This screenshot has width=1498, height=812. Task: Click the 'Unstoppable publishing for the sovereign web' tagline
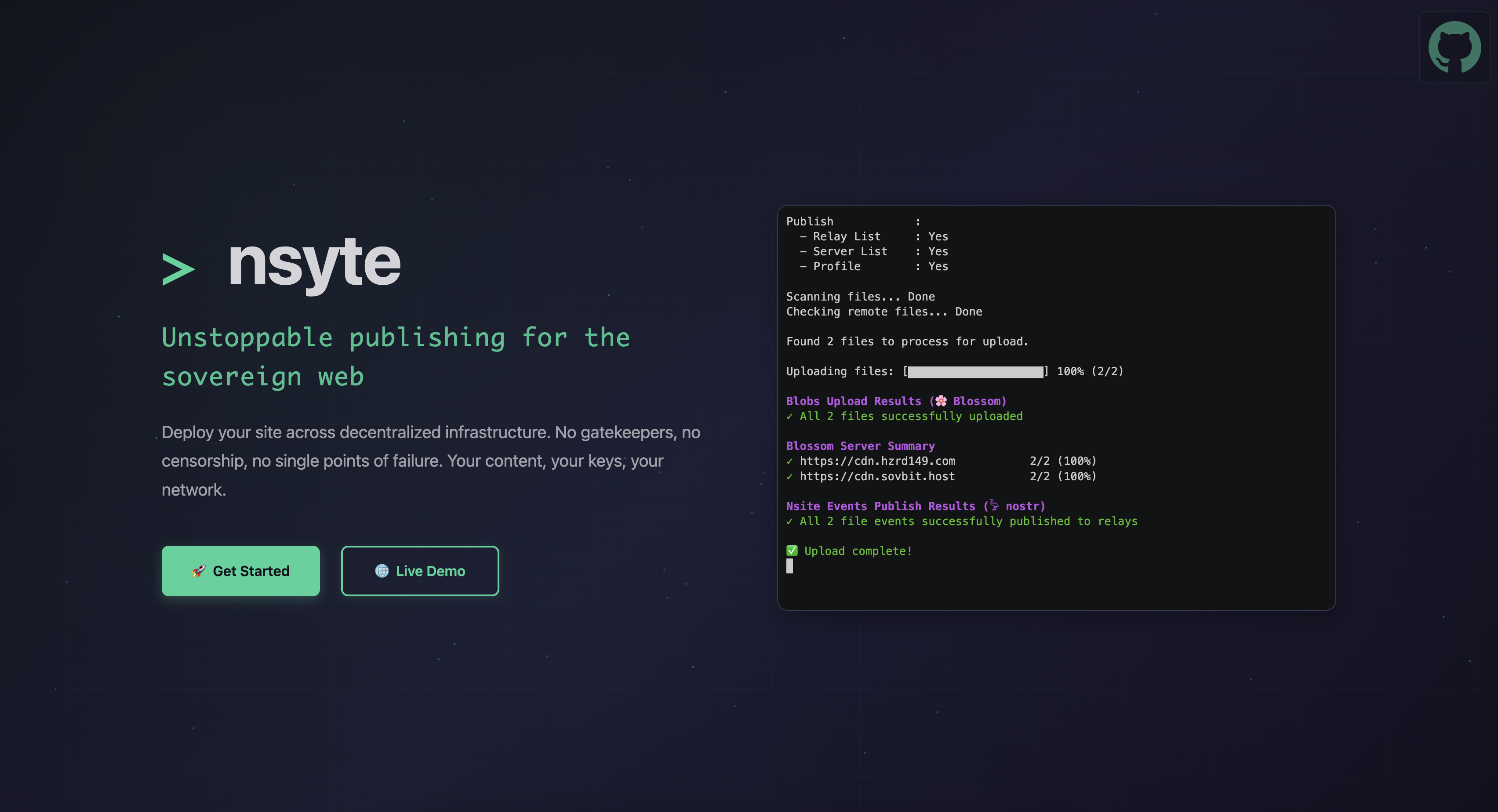point(396,357)
